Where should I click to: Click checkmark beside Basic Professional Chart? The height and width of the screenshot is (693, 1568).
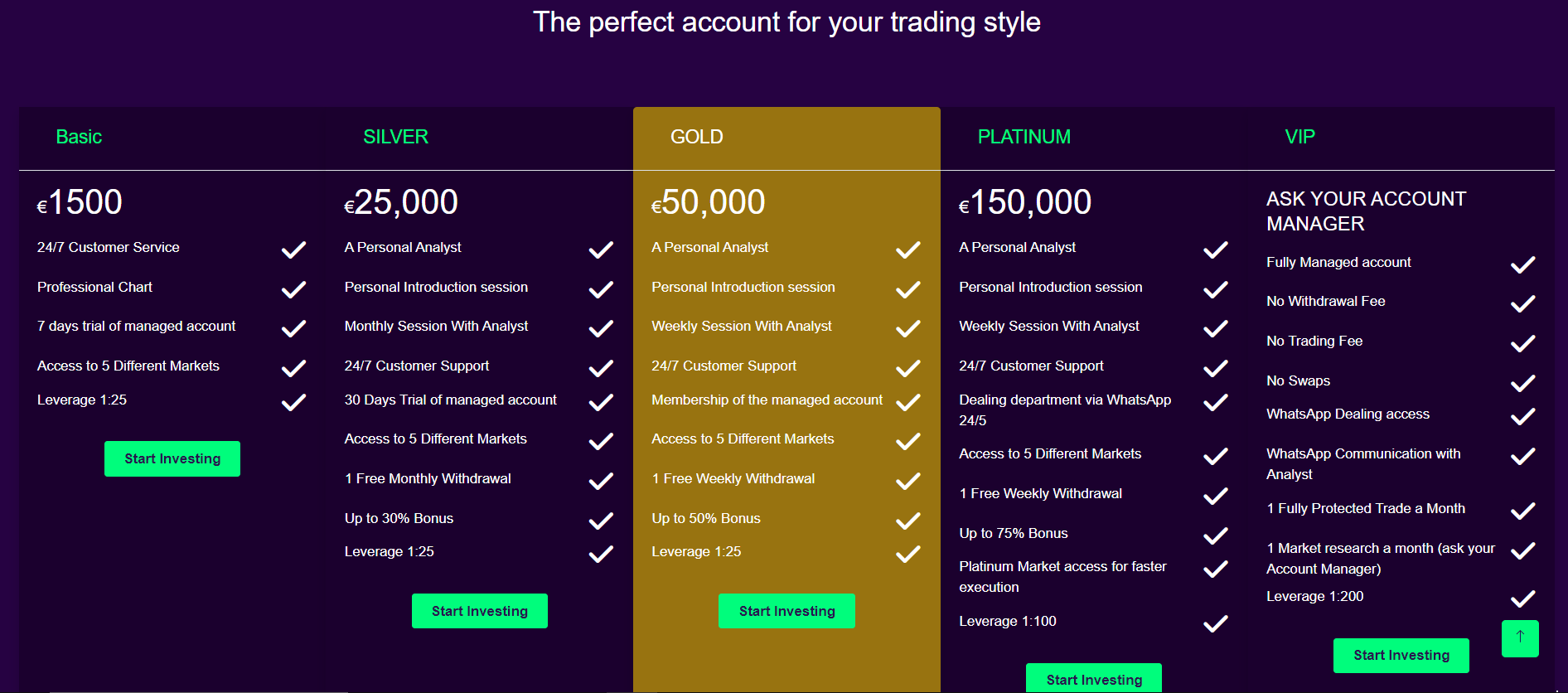point(293,289)
